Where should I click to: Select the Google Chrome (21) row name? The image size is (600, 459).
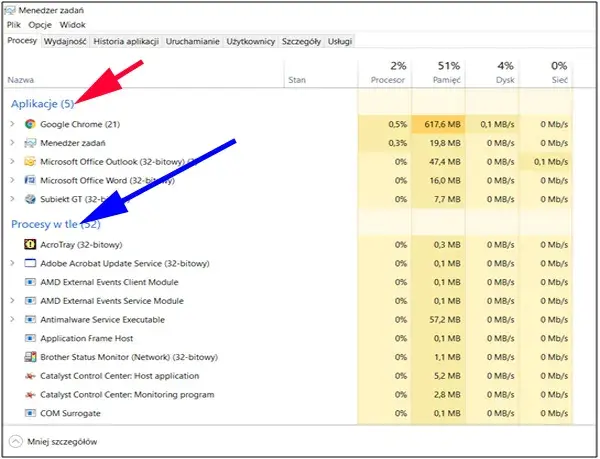point(80,124)
